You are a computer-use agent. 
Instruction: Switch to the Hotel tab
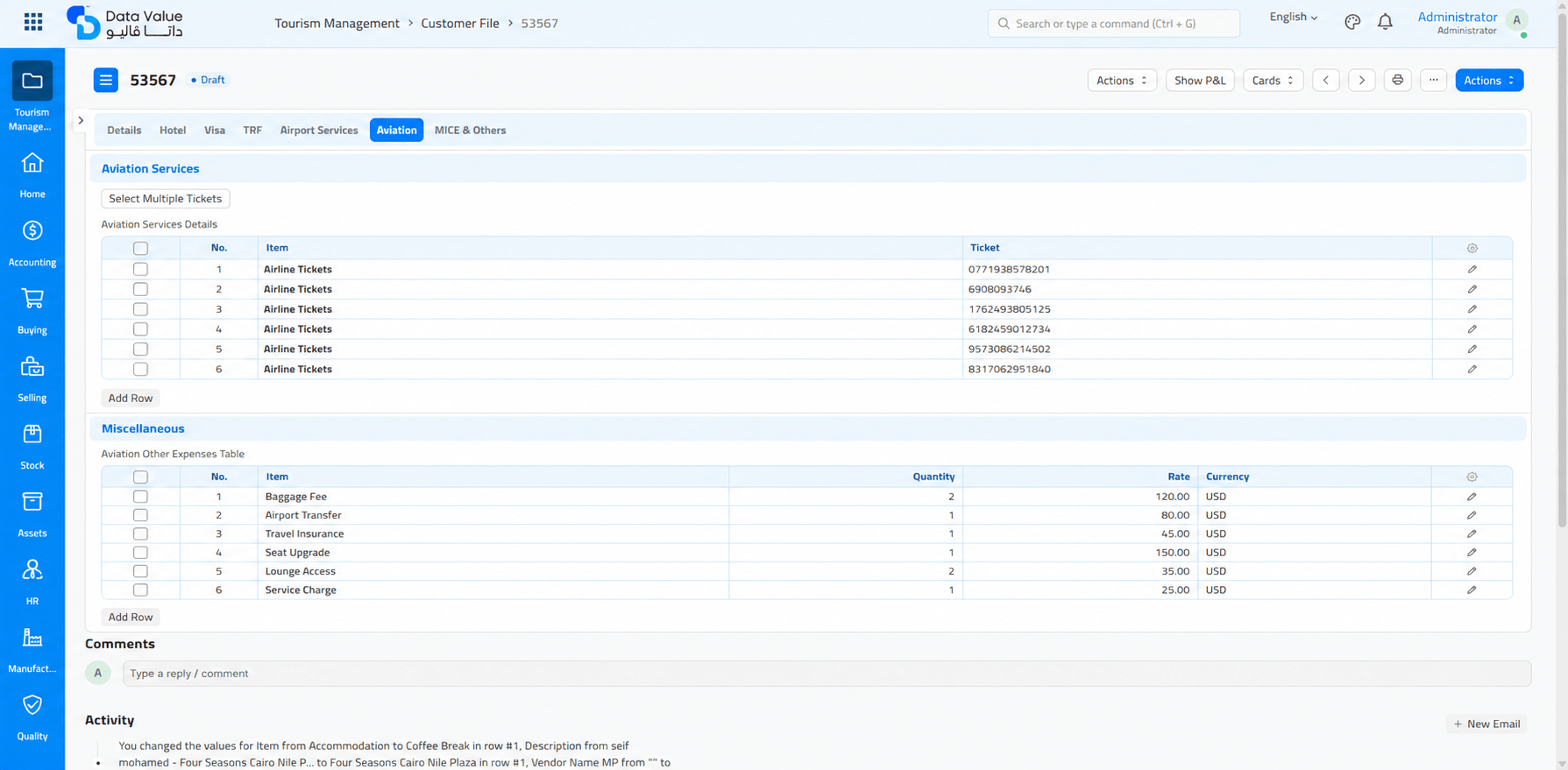coord(173,130)
